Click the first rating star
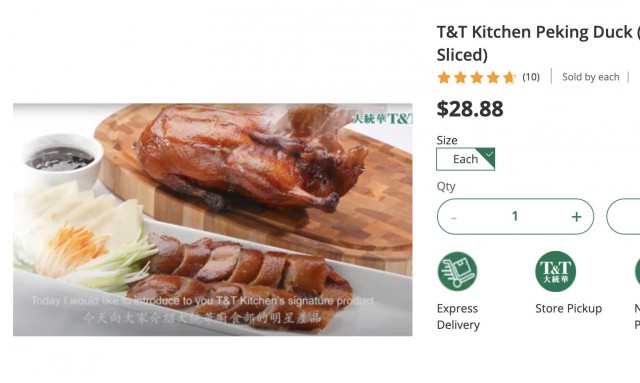Image resolution: width=640 pixels, height=383 pixels. [x=444, y=77]
